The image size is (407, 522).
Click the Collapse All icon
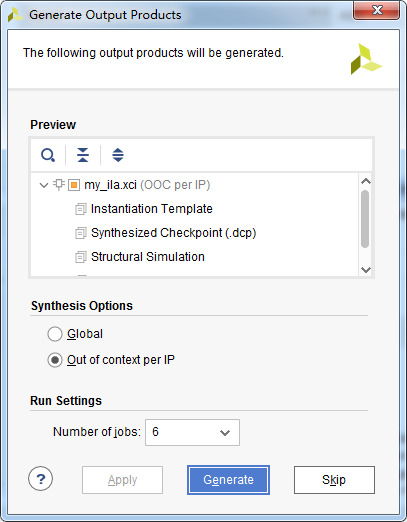[x=83, y=155]
